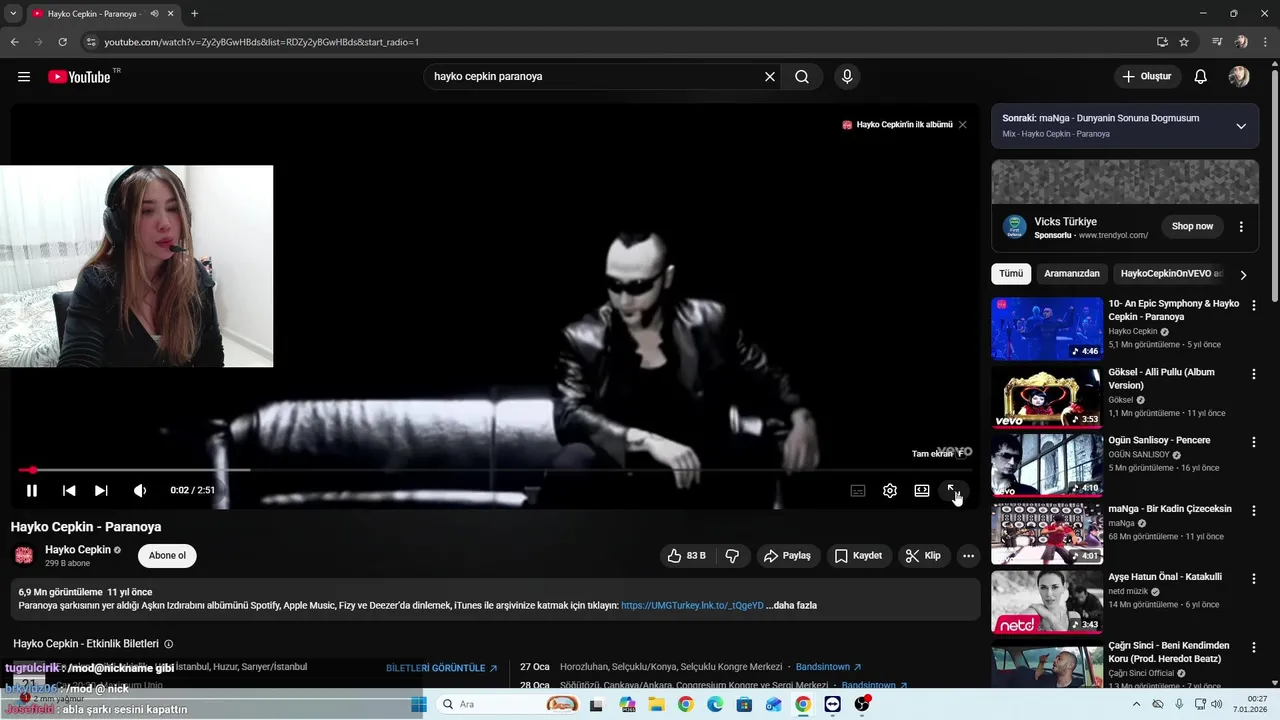Open the UMGTurkey link in description
Screen dimensions: 1280x720
(x=692, y=606)
